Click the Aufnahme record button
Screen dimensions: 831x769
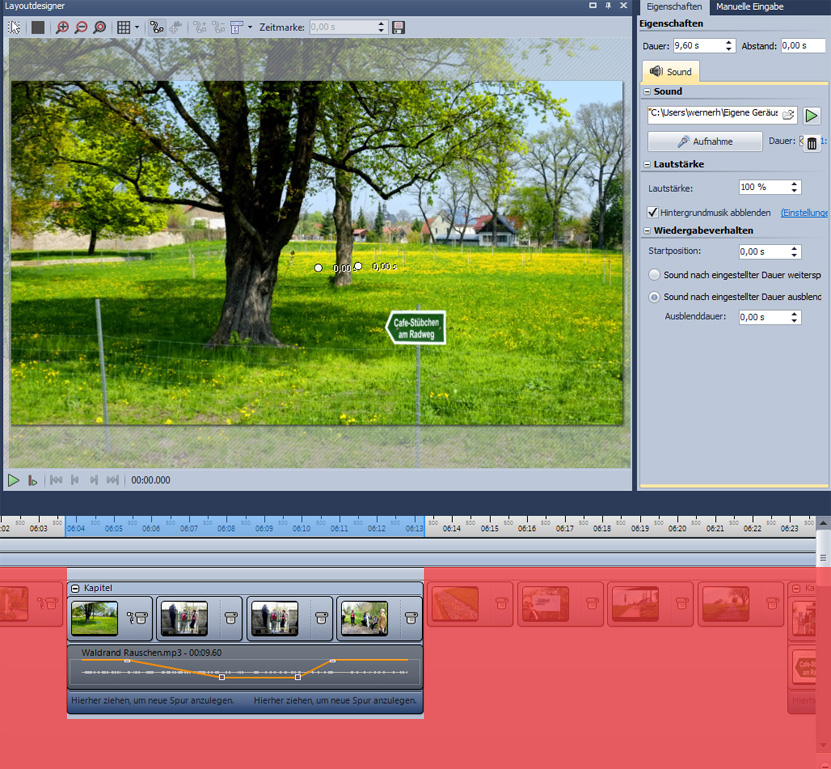tap(704, 142)
